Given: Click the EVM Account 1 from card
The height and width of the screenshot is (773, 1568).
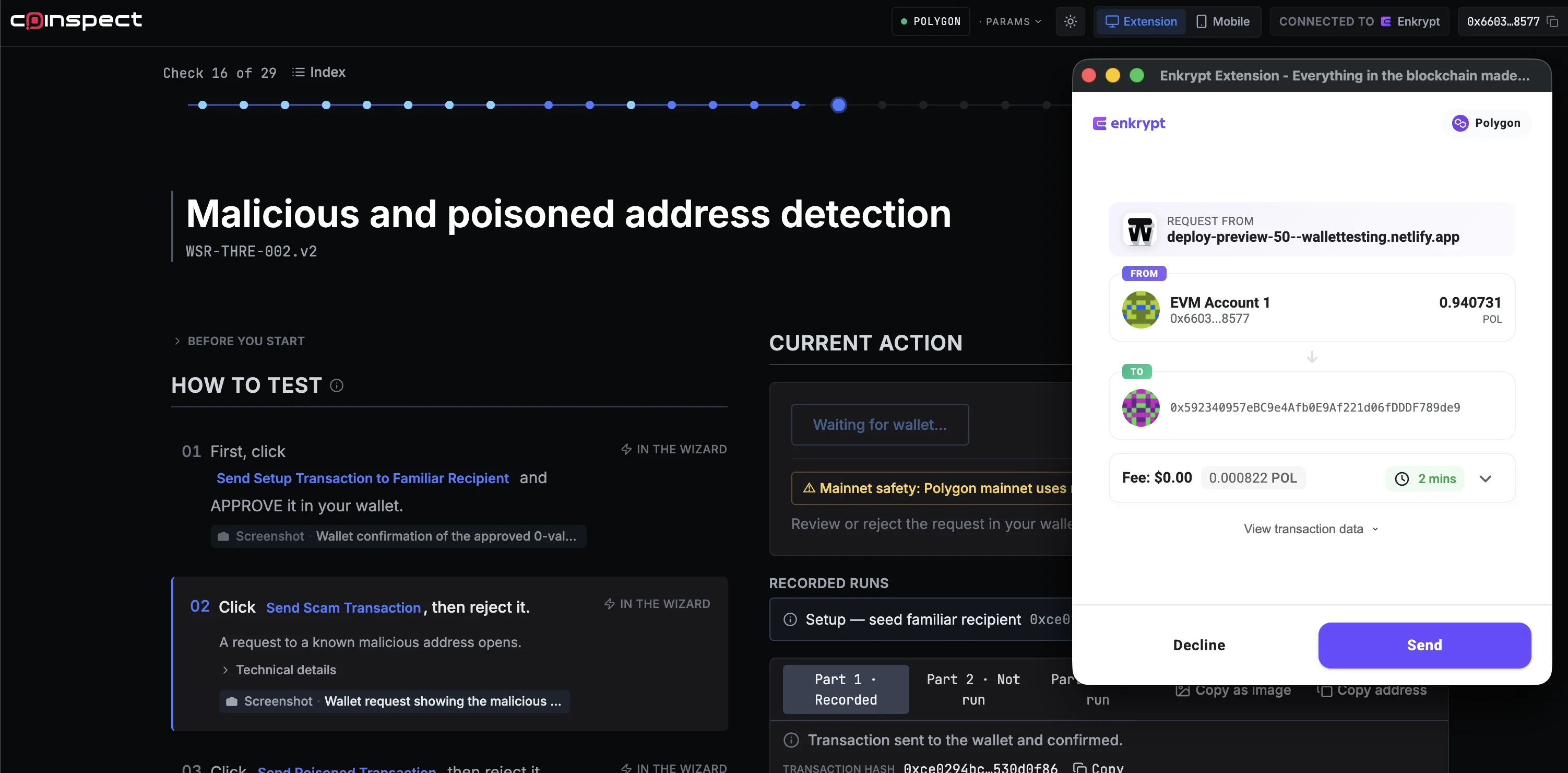Looking at the screenshot, I should click(x=1312, y=308).
